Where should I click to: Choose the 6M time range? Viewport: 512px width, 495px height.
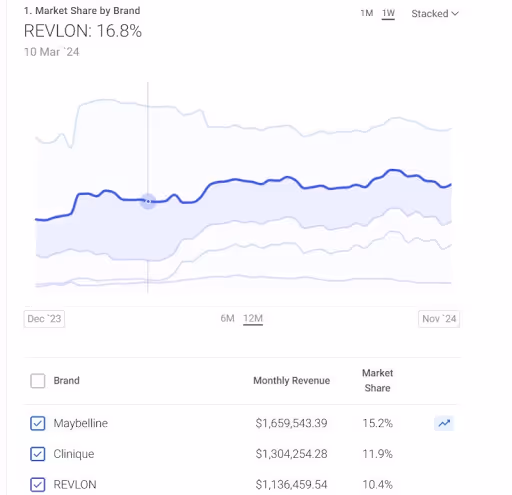tap(227, 318)
